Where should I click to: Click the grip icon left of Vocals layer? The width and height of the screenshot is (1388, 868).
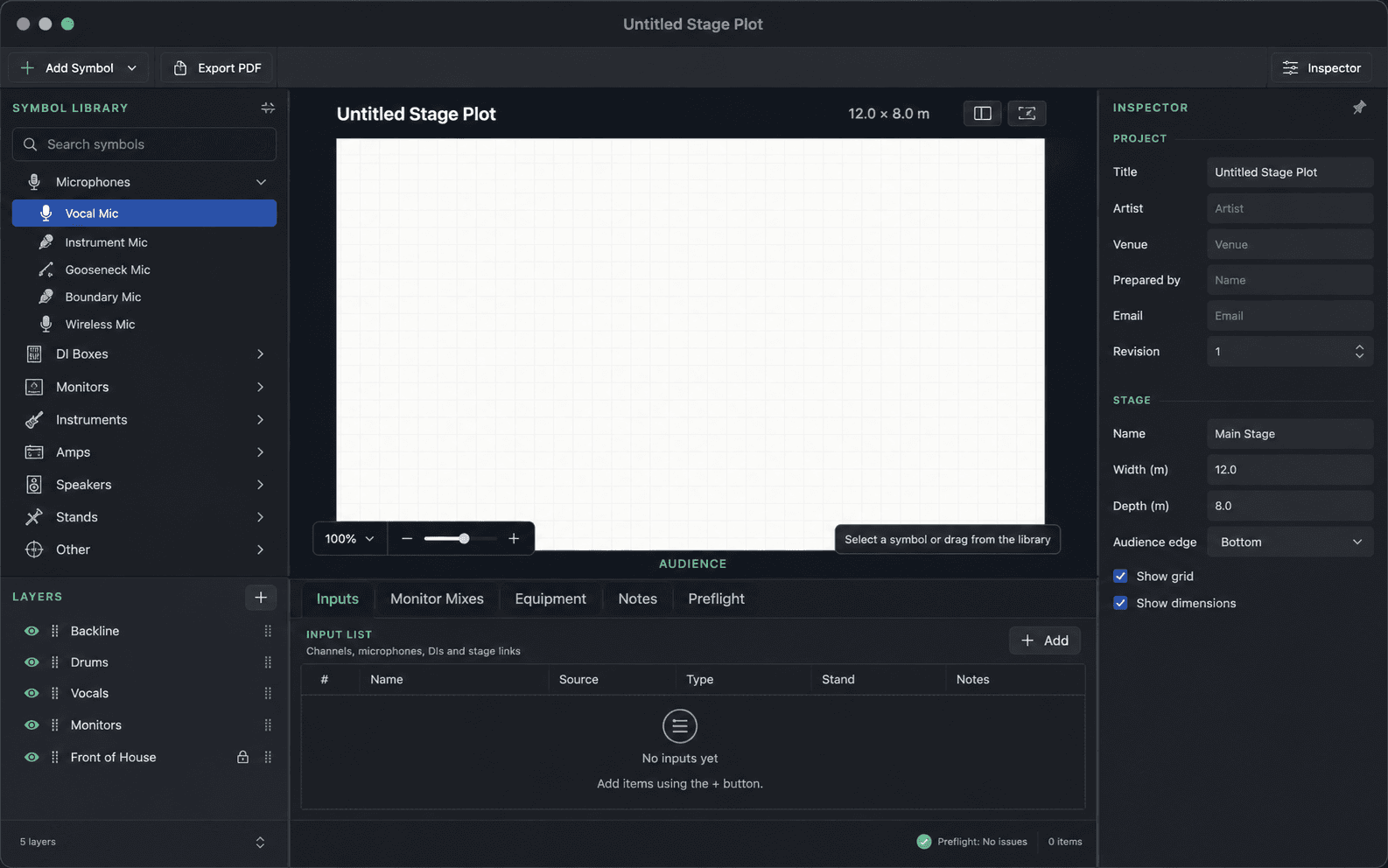point(55,693)
